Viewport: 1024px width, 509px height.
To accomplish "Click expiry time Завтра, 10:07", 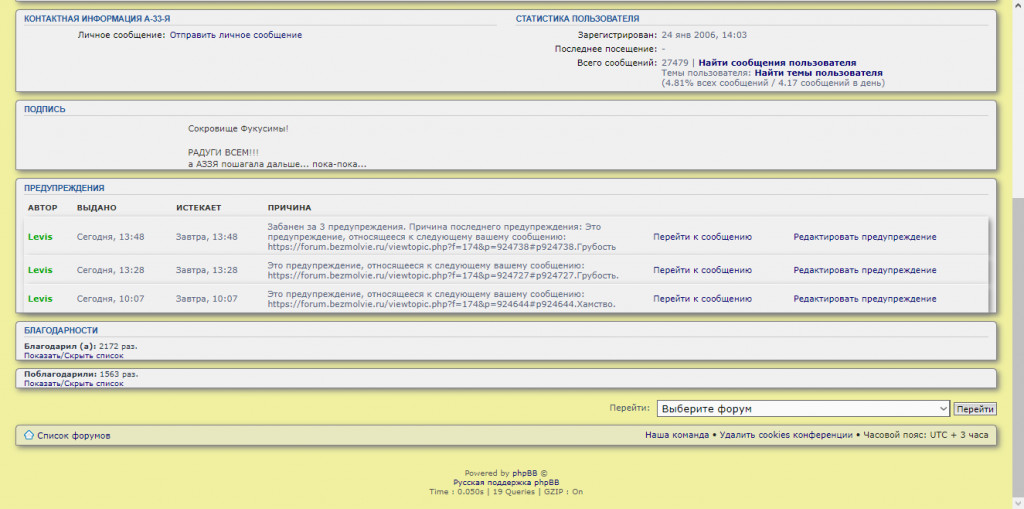I will [x=206, y=299].
